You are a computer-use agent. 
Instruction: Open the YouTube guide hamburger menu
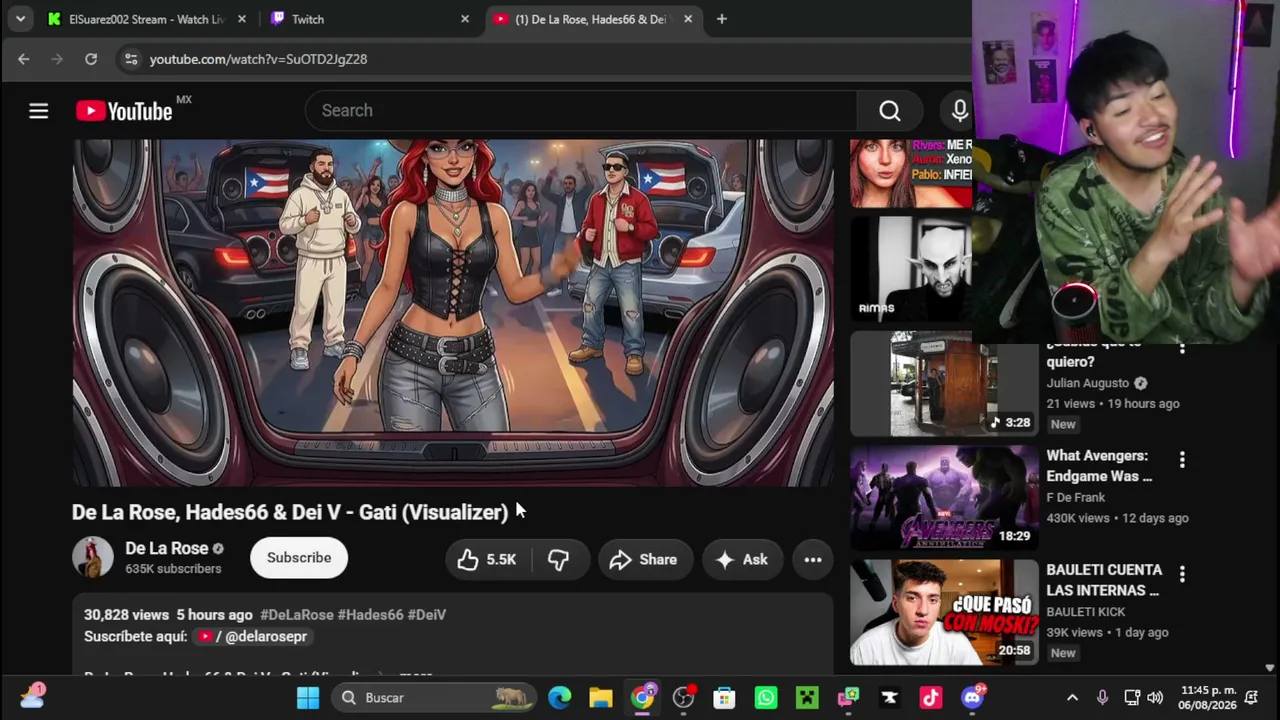(38, 111)
